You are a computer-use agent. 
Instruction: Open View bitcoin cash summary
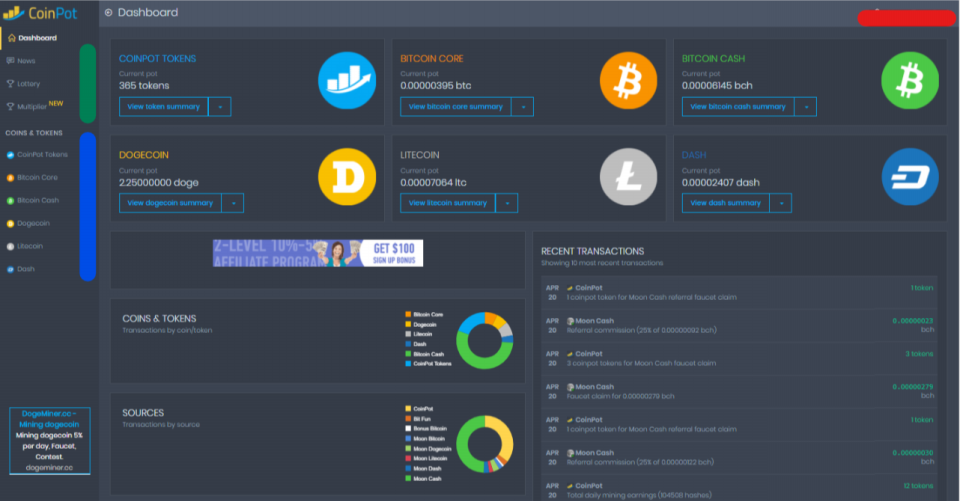point(738,107)
